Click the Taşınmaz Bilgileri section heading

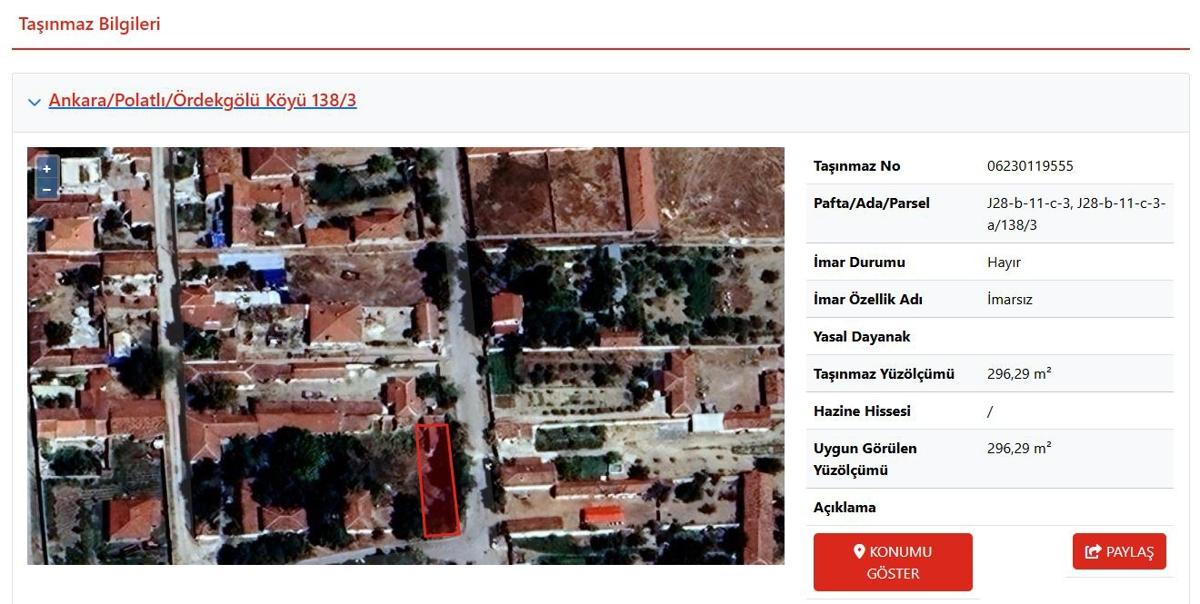89,24
